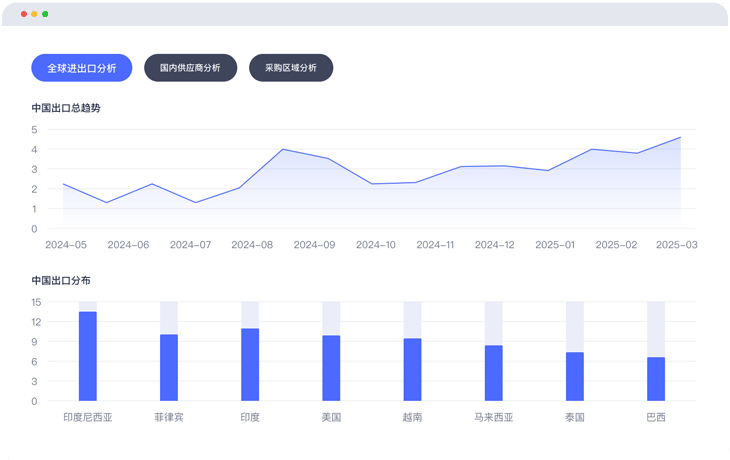Select the blue 马来西亚 bar
730x460 pixels.
(x=493, y=373)
